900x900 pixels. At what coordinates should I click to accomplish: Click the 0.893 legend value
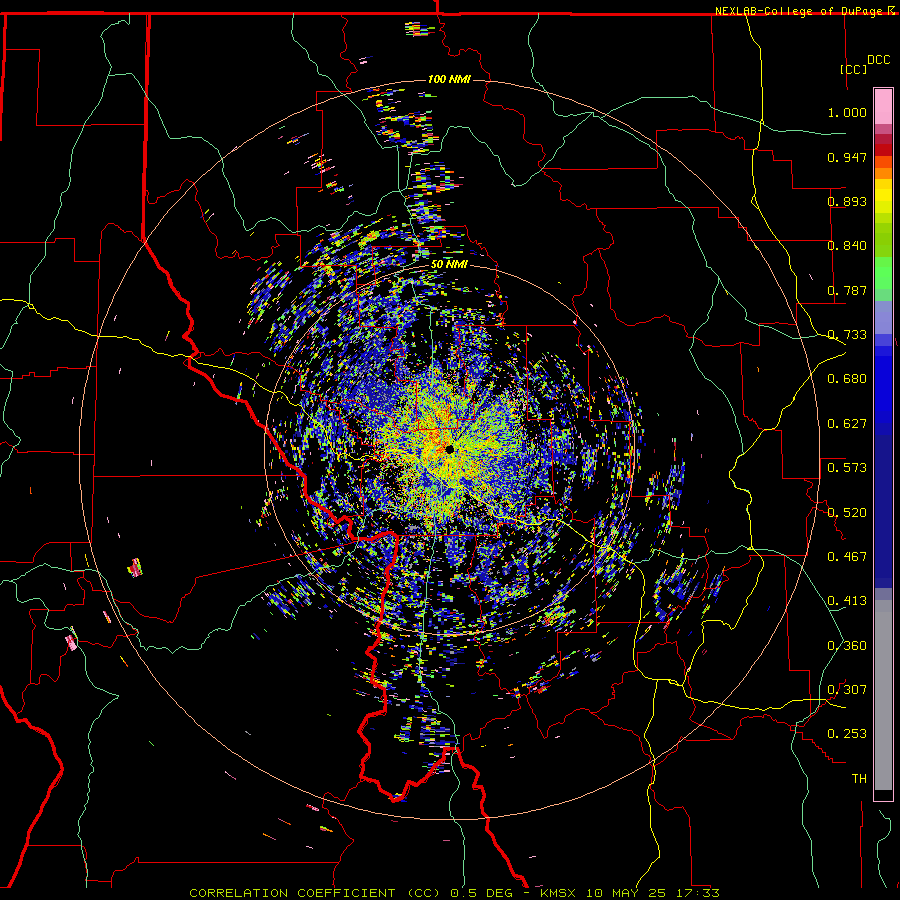pos(847,201)
